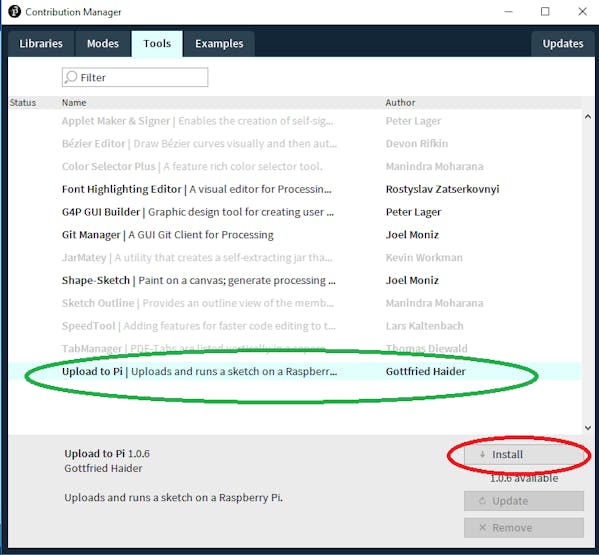
Task: Minimize the Contribution Manager window
Action: [508, 11]
